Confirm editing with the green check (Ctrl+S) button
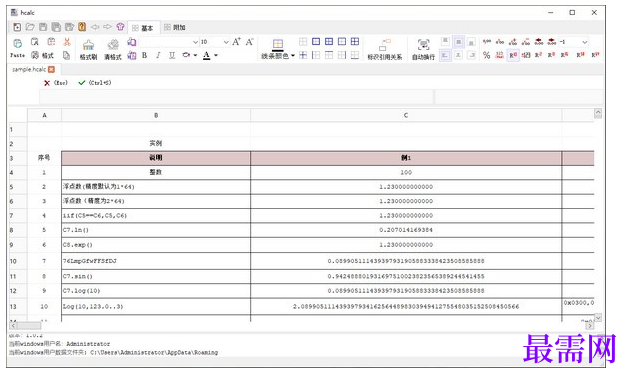 [x=95, y=83]
